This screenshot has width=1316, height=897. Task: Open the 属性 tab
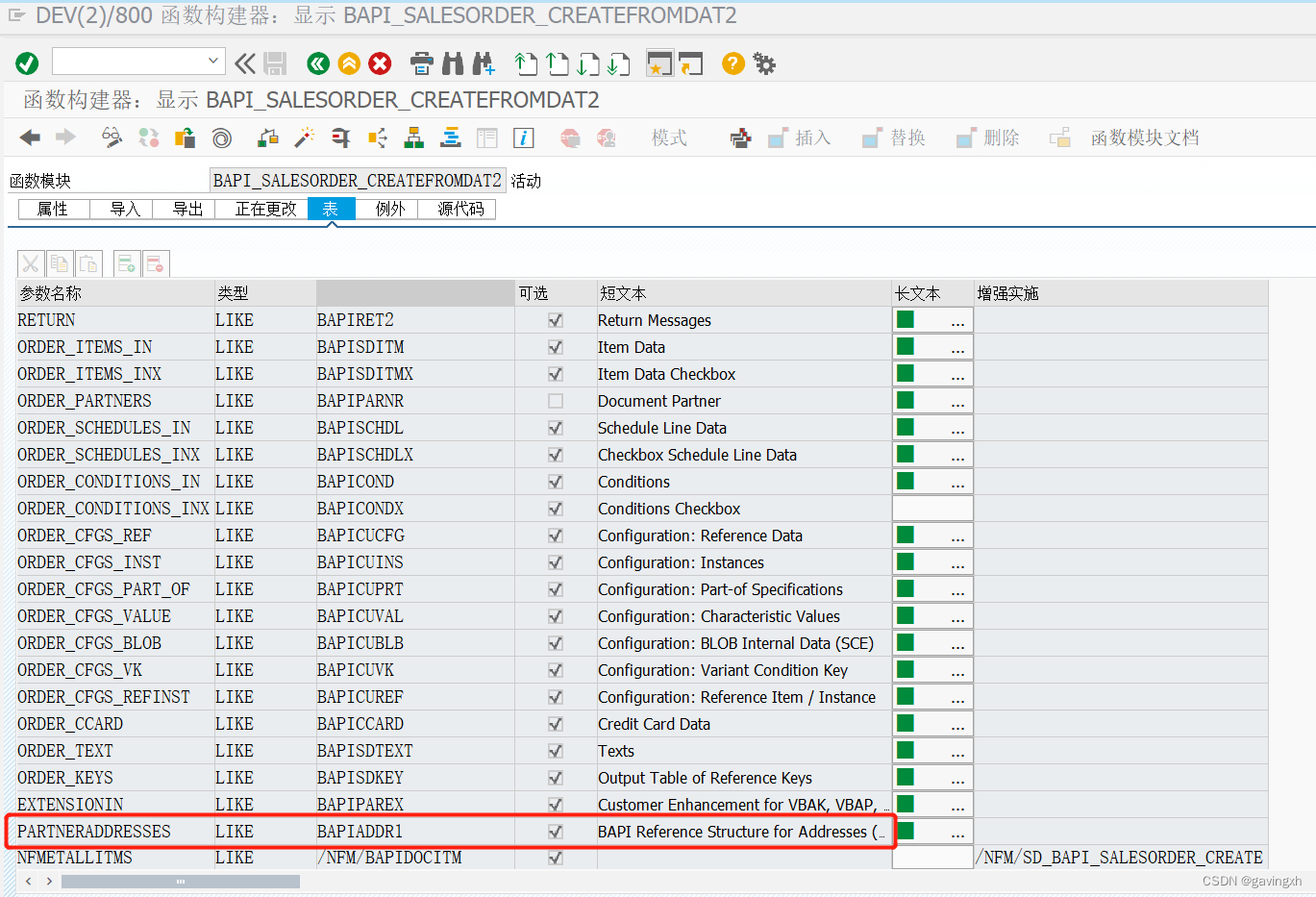[53, 209]
